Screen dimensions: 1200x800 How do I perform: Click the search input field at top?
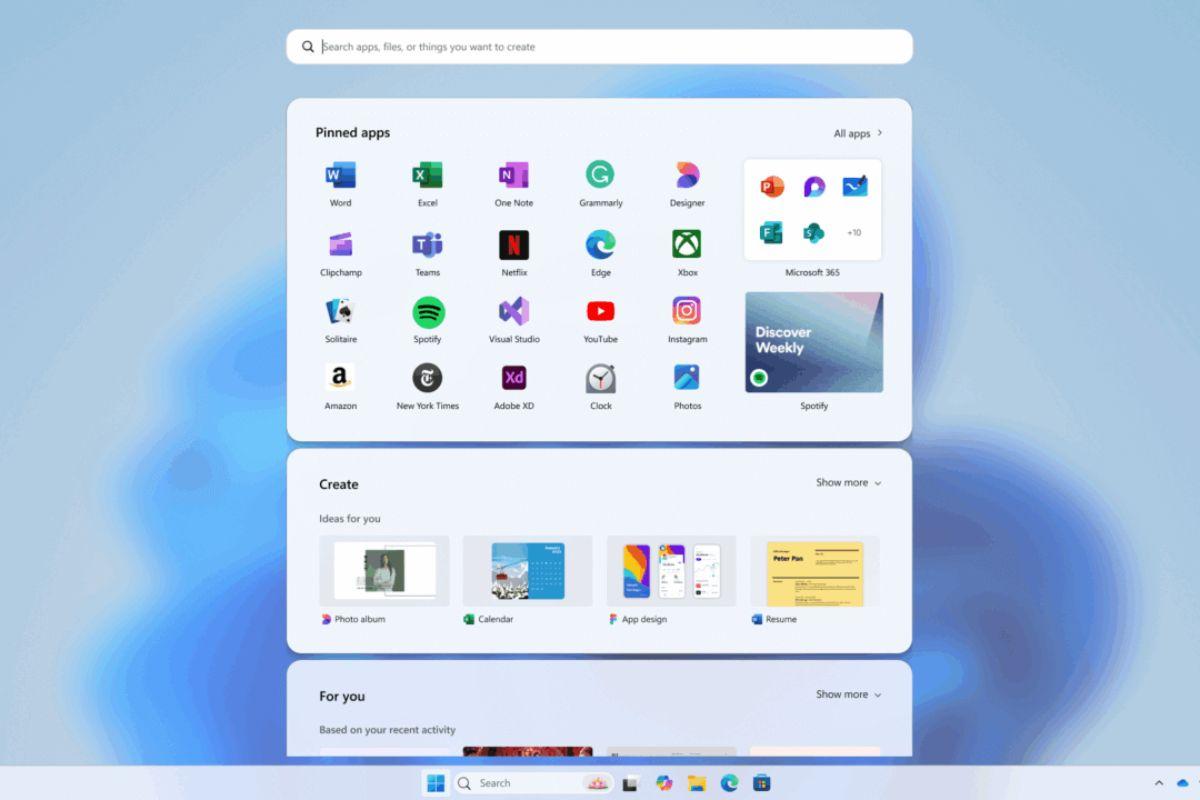(600, 46)
